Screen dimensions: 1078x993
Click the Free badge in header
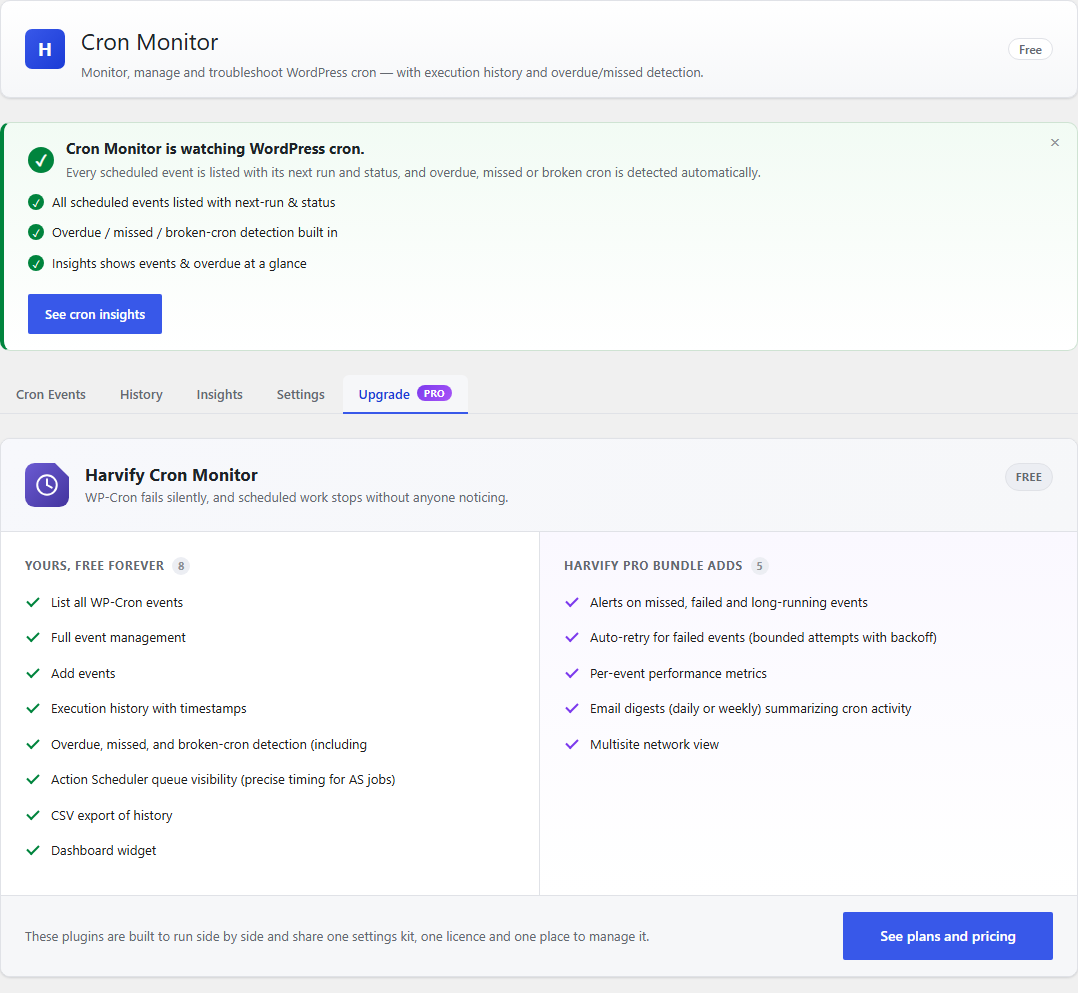1030,50
